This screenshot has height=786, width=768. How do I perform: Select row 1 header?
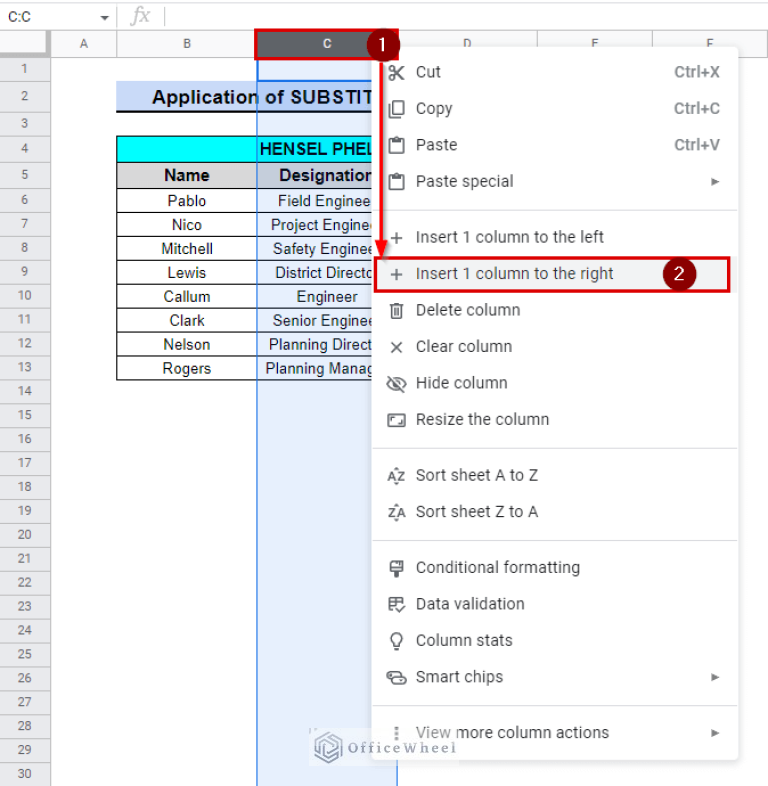tap(25, 69)
